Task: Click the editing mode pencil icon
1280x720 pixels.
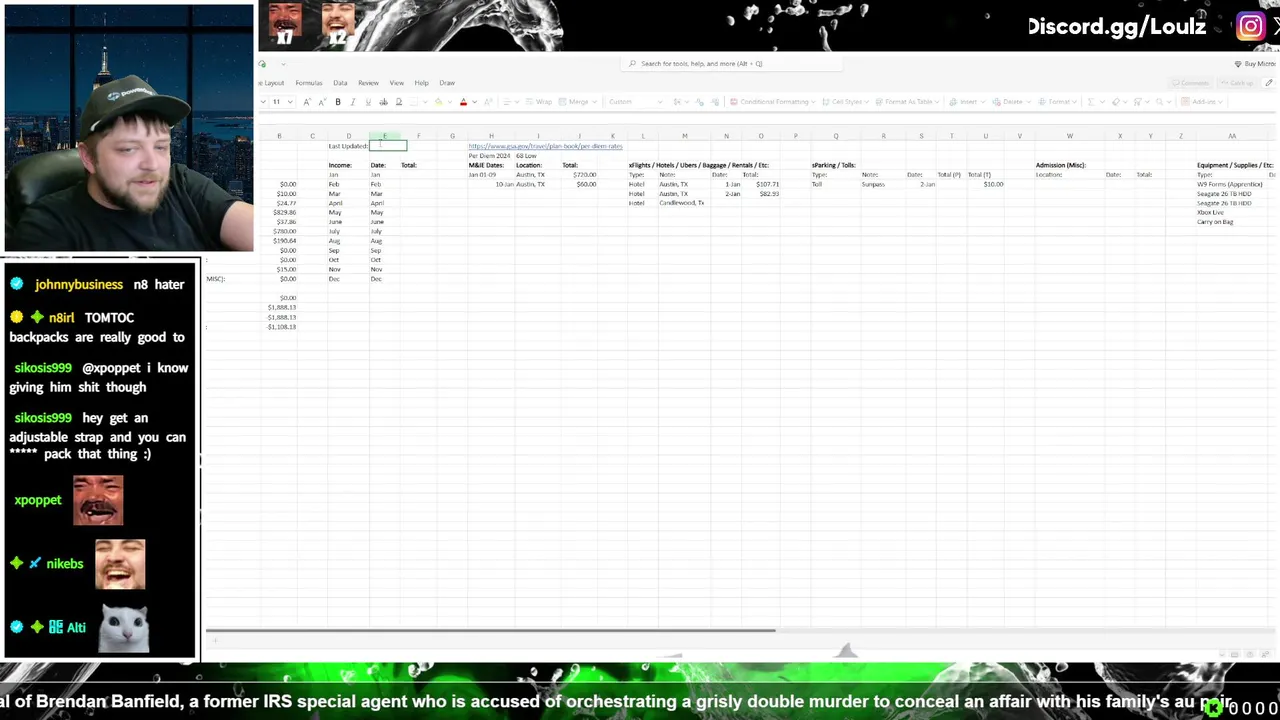Action: pos(1269,83)
